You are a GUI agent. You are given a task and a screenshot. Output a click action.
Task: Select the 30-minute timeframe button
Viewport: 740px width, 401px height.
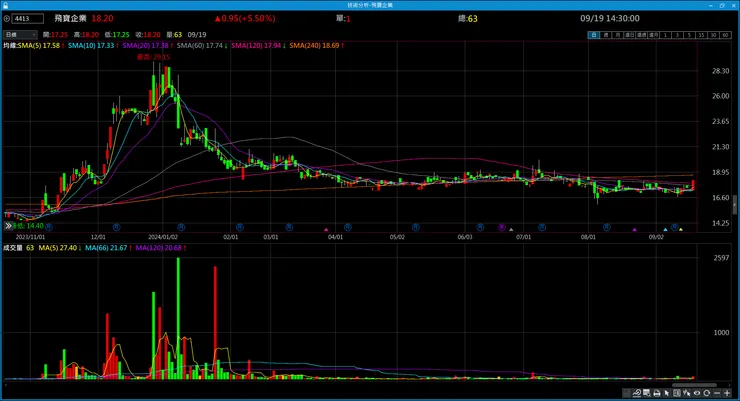coord(713,35)
